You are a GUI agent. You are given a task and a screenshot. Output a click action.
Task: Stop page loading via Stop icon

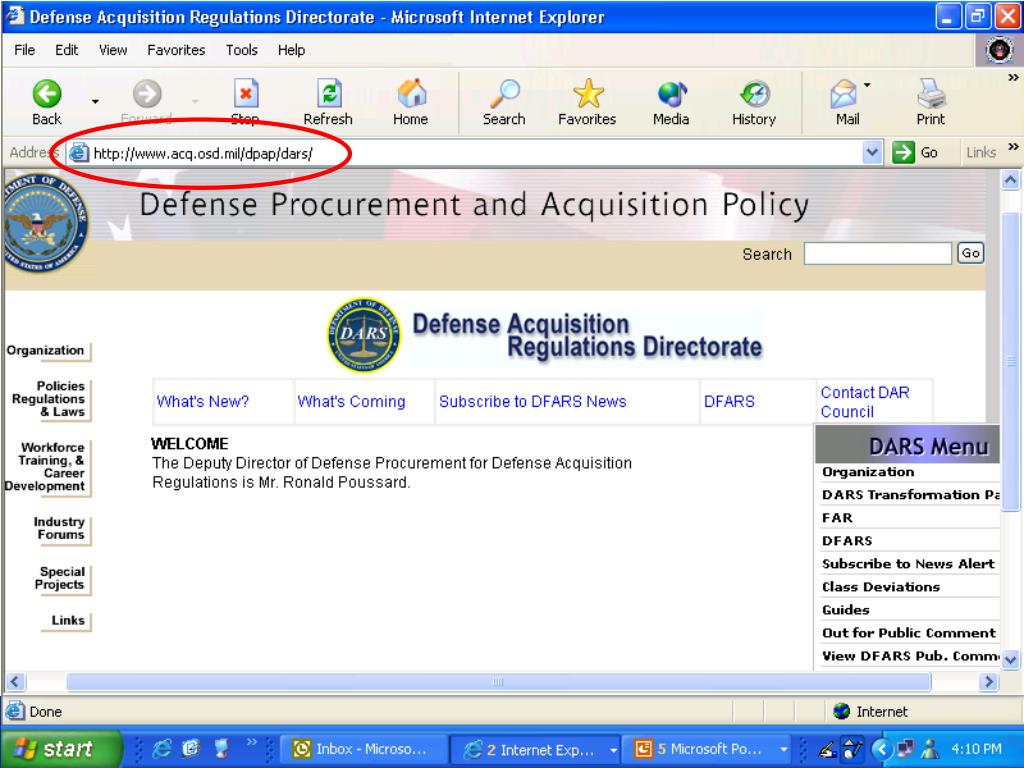click(246, 94)
